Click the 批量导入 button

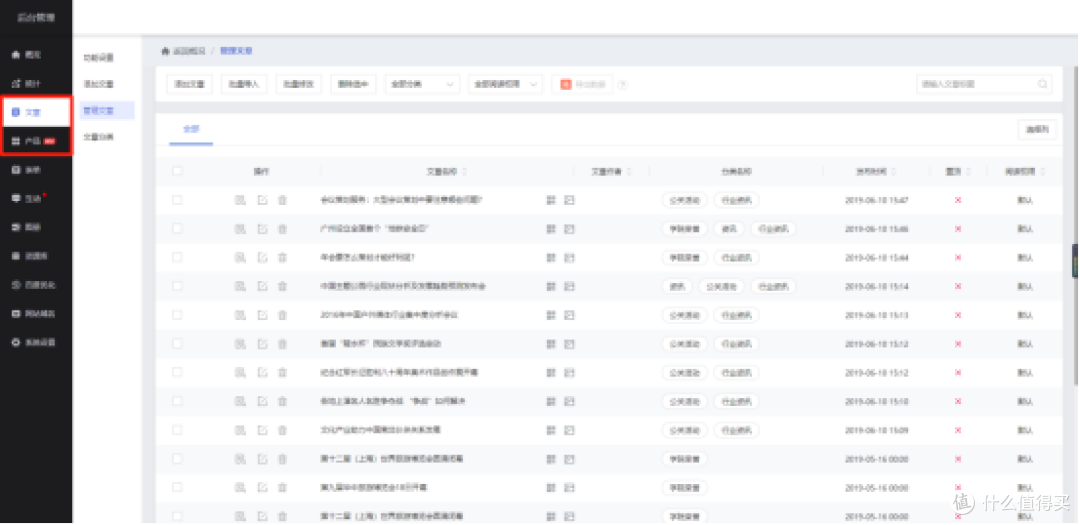pos(244,84)
